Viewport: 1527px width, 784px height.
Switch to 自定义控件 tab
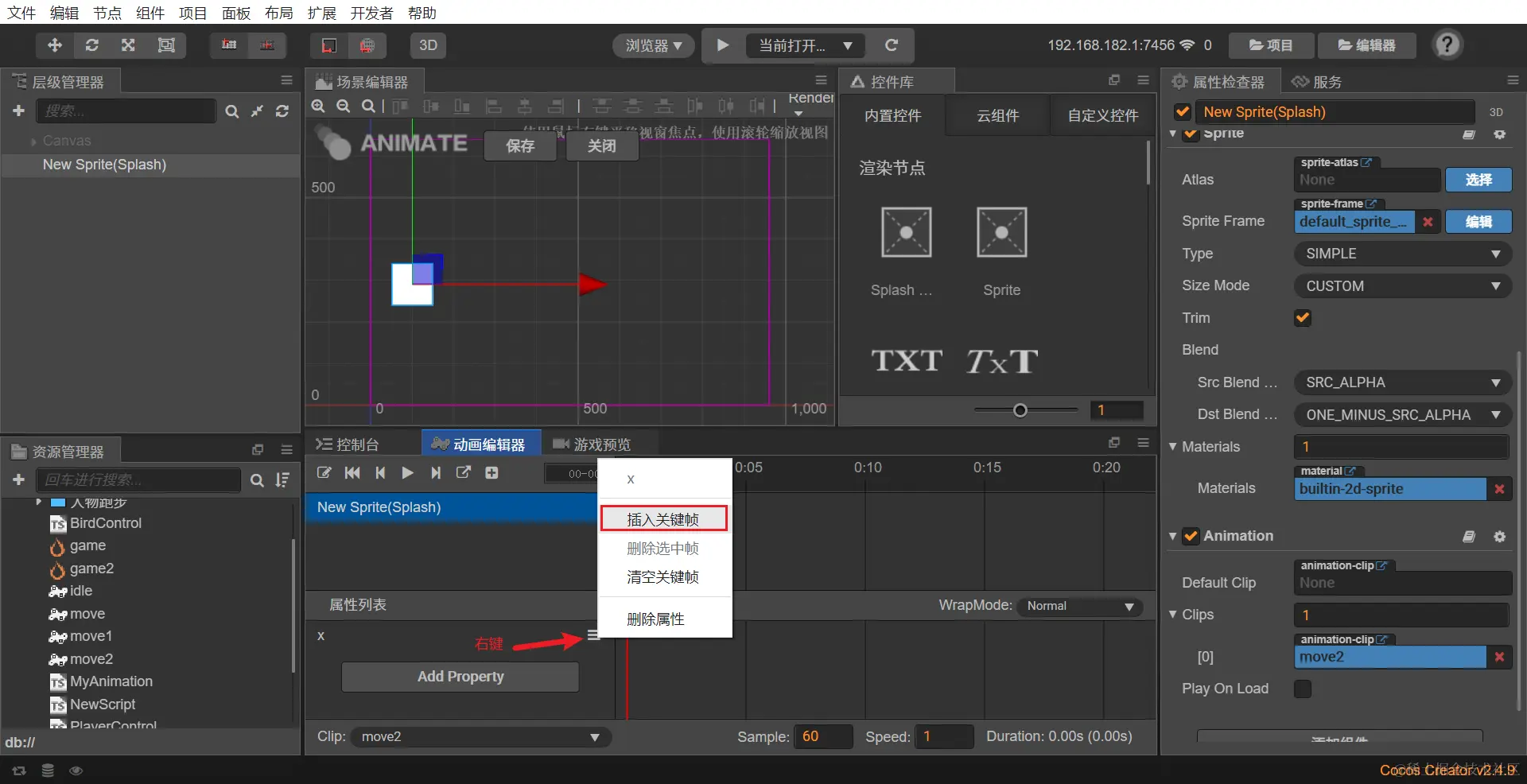tap(1102, 116)
